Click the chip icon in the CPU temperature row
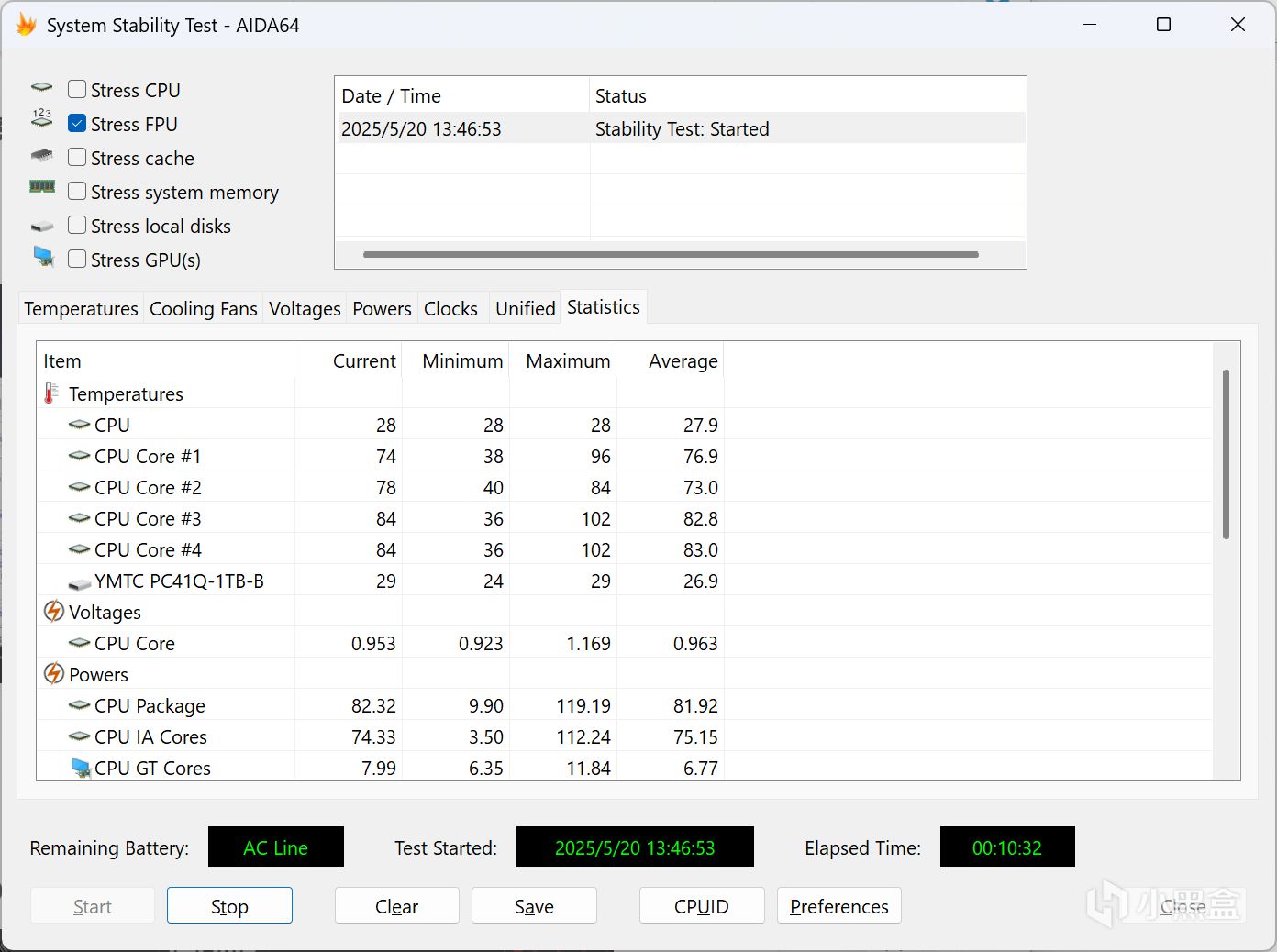1277x952 pixels. click(80, 425)
